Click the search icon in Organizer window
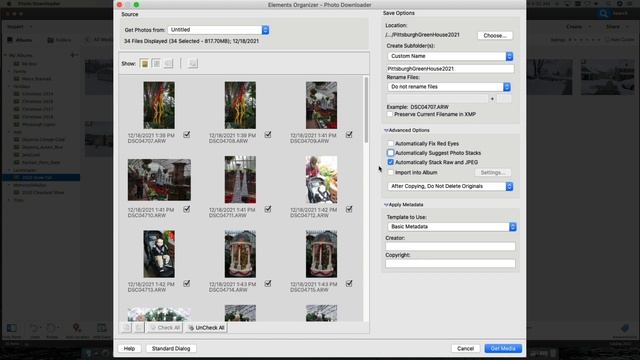 point(604,13)
